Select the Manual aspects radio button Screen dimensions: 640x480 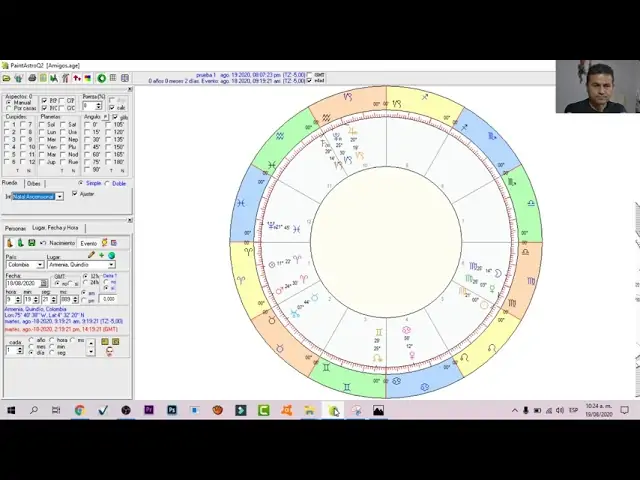(x=9, y=102)
